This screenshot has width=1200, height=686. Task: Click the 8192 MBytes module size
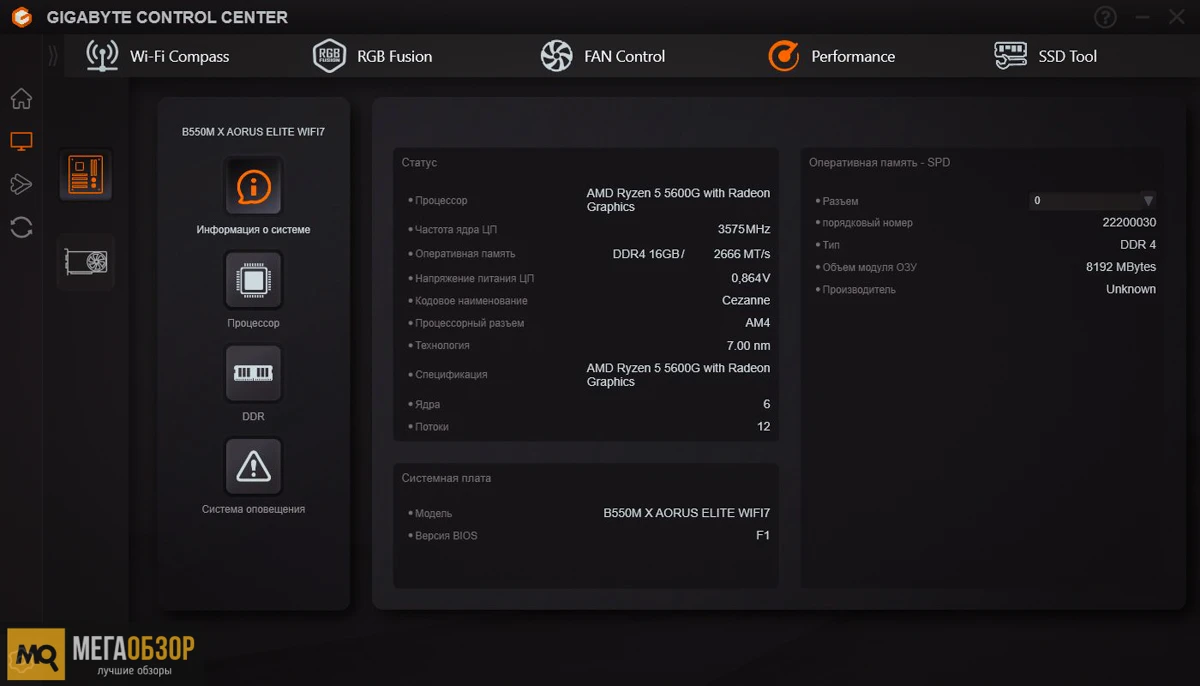1121,267
